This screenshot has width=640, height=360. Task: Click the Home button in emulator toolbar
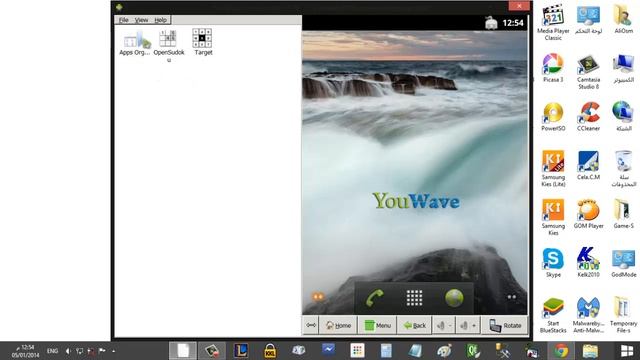(338, 325)
